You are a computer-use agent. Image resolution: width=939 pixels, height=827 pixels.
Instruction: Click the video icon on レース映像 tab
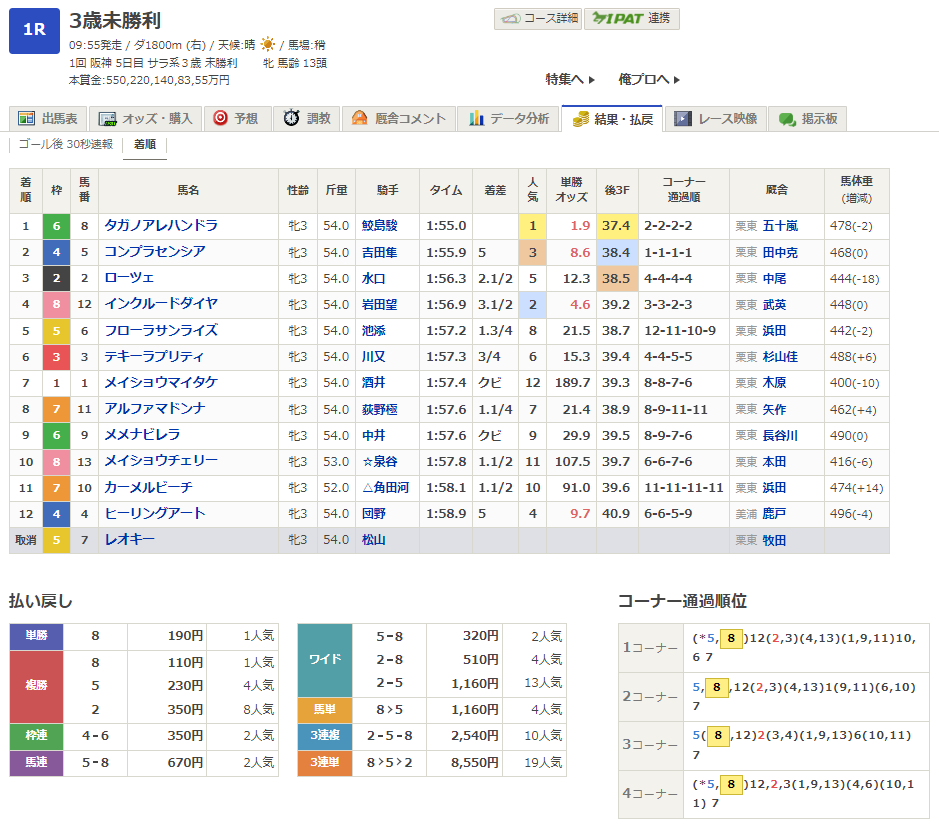coord(682,119)
